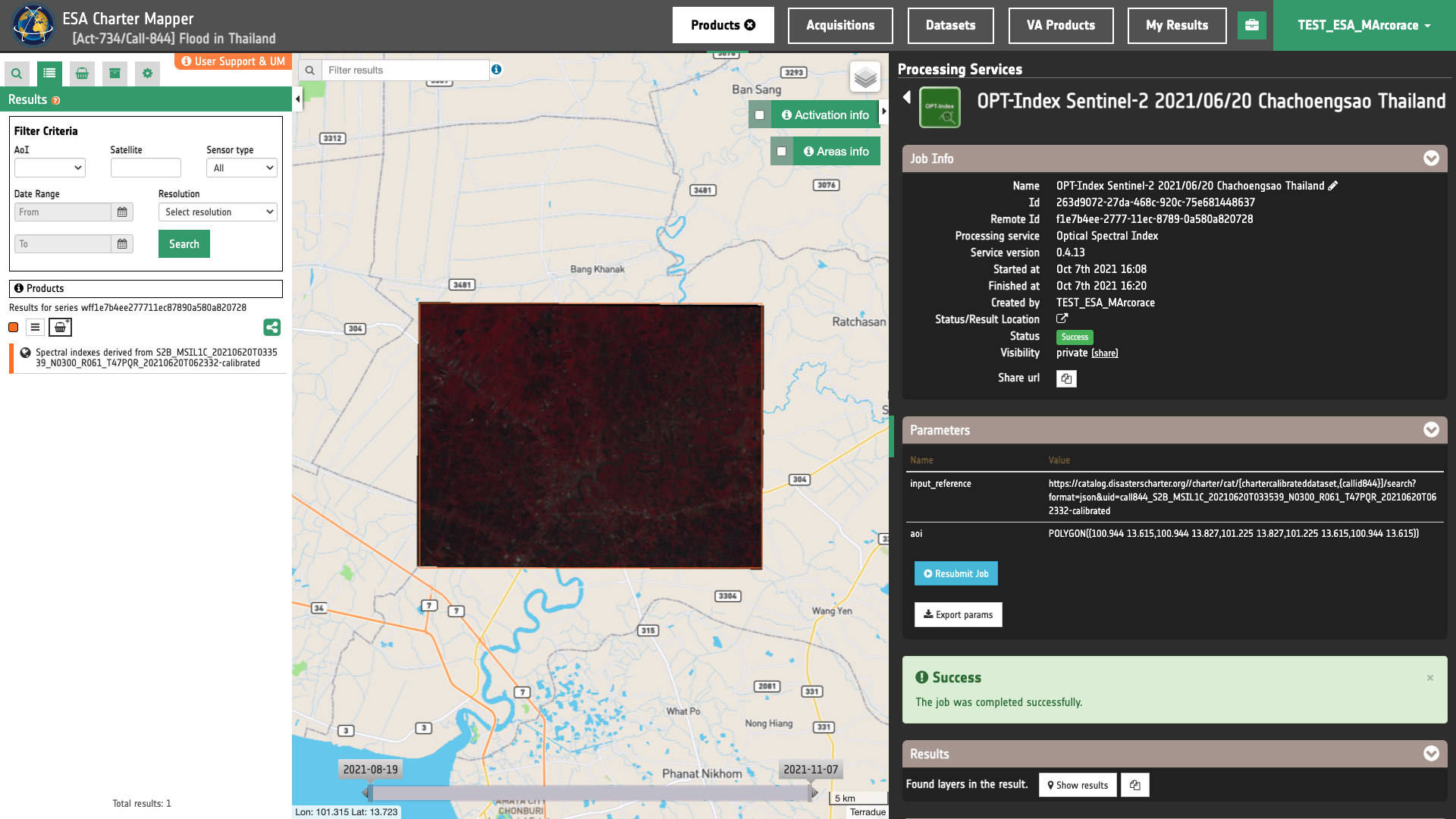Click the Resubmit Job button
This screenshot has height=819, width=1456.
956,574
